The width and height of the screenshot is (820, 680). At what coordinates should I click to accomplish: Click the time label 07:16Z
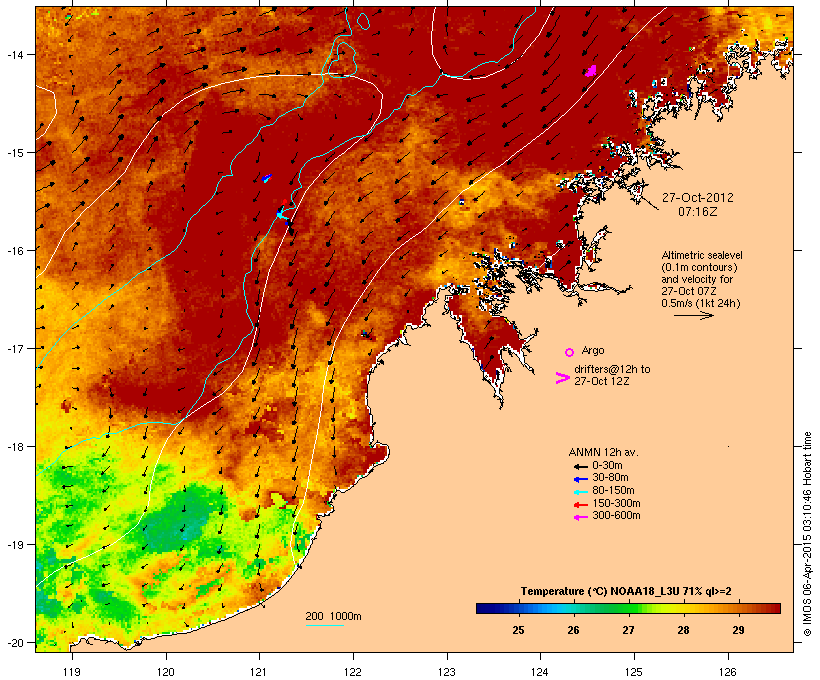click(698, 212)
